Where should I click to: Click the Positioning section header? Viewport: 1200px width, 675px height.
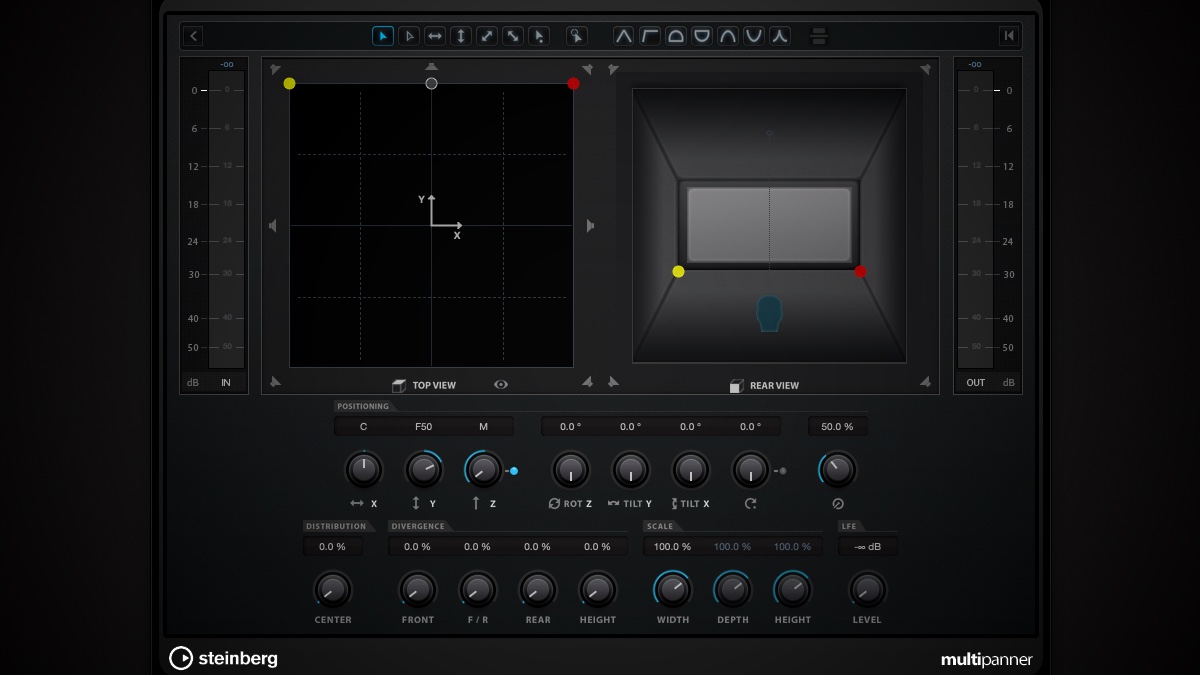tap(363, 406)
